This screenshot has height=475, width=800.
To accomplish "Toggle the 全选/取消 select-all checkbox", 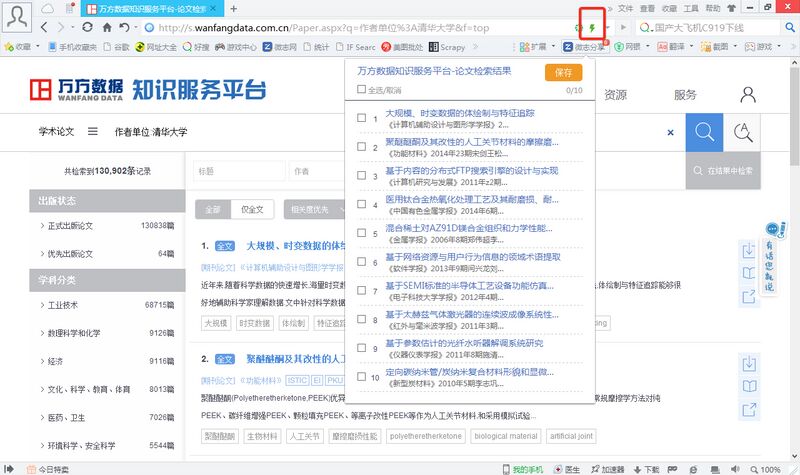I will tap(361, 89).
